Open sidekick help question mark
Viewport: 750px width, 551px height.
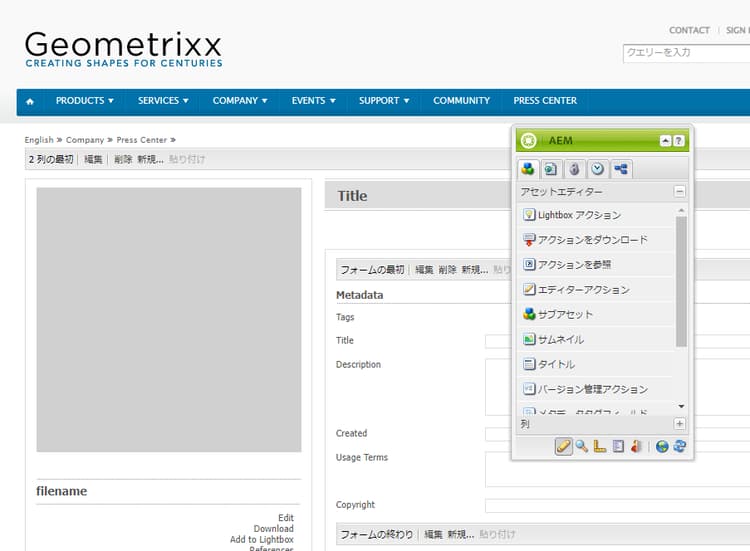[678, 141]
